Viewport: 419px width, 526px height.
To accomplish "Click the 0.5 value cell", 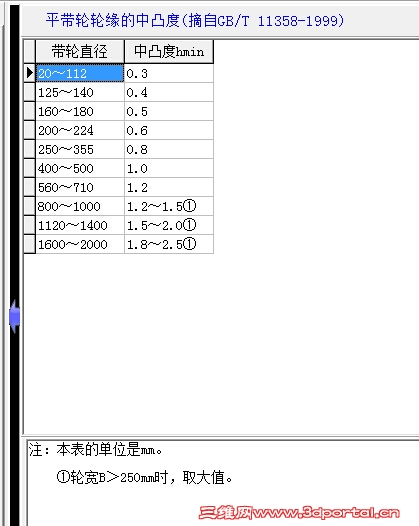I will (169, 111).
